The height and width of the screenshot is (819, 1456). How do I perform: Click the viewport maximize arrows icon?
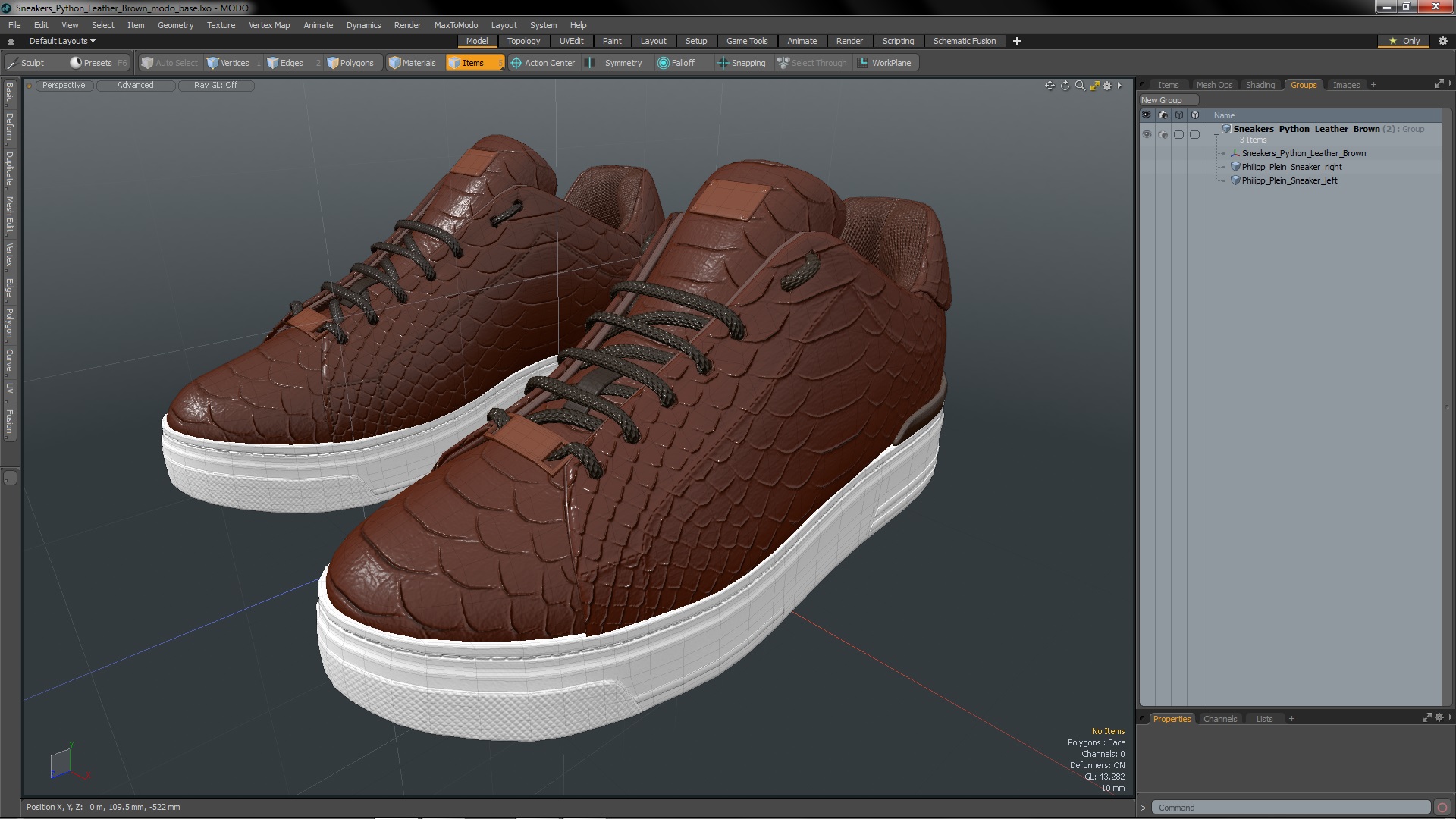[x=1094, y=86]
